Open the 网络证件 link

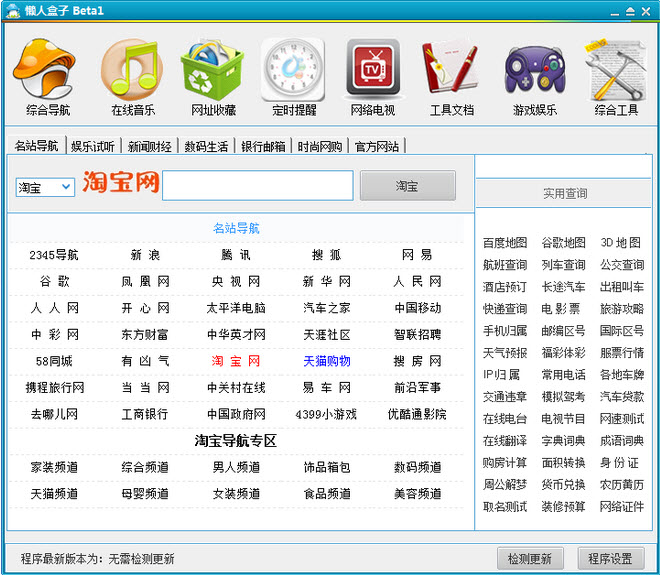[x=622, y=506]
